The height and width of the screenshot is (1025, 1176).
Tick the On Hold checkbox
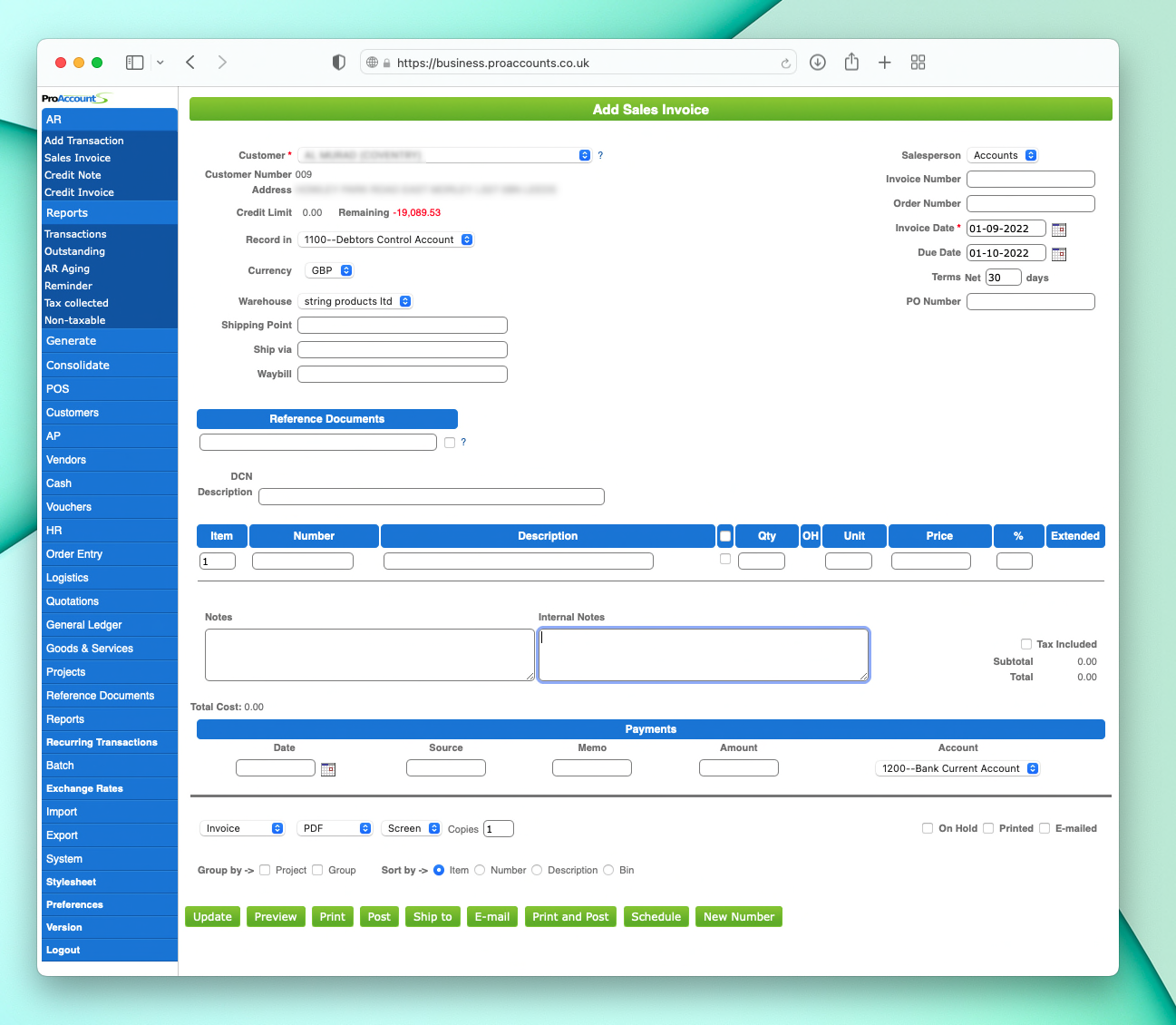point(928,828)
